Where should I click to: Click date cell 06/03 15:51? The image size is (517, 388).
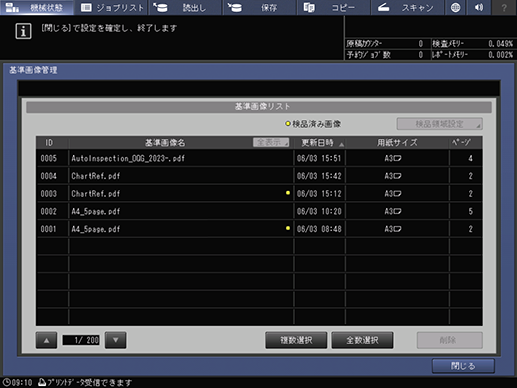coord(319,158)
